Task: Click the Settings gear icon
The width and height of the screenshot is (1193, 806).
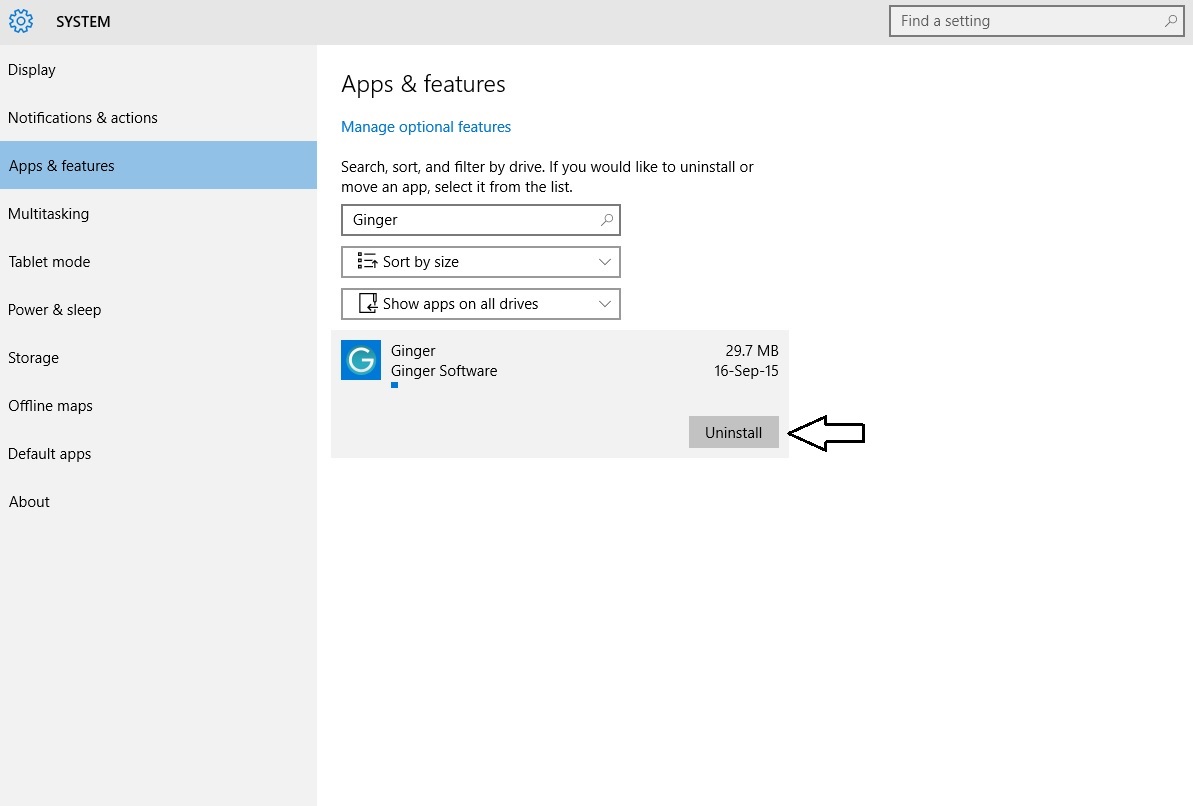Action: pos(21,21)
